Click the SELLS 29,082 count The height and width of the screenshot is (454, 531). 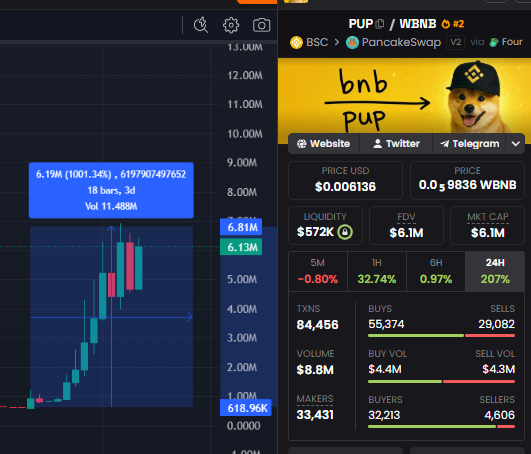click(496, 324)
